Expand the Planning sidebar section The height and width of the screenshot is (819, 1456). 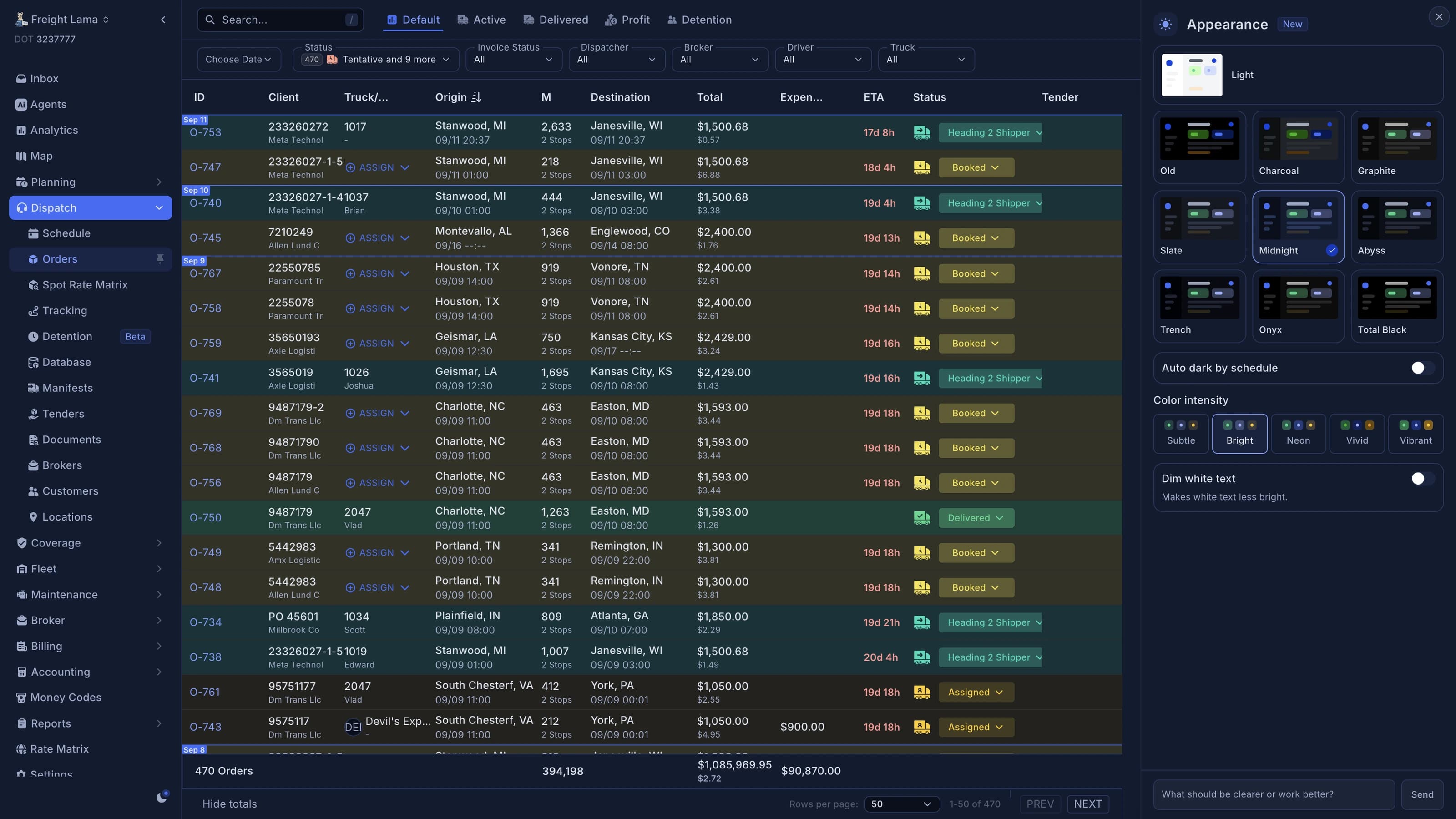pyautogui.click(x=91, y=182)
